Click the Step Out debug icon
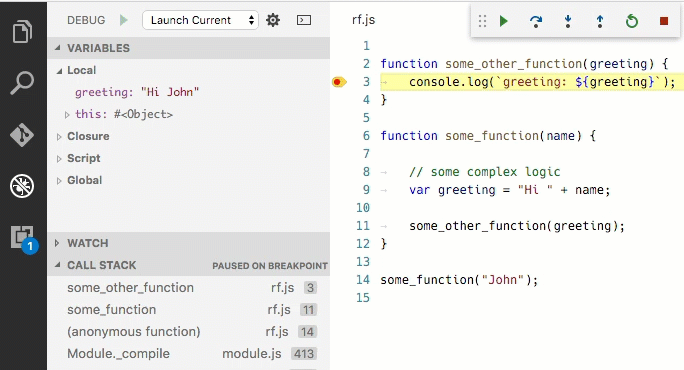 coord(600,21)
